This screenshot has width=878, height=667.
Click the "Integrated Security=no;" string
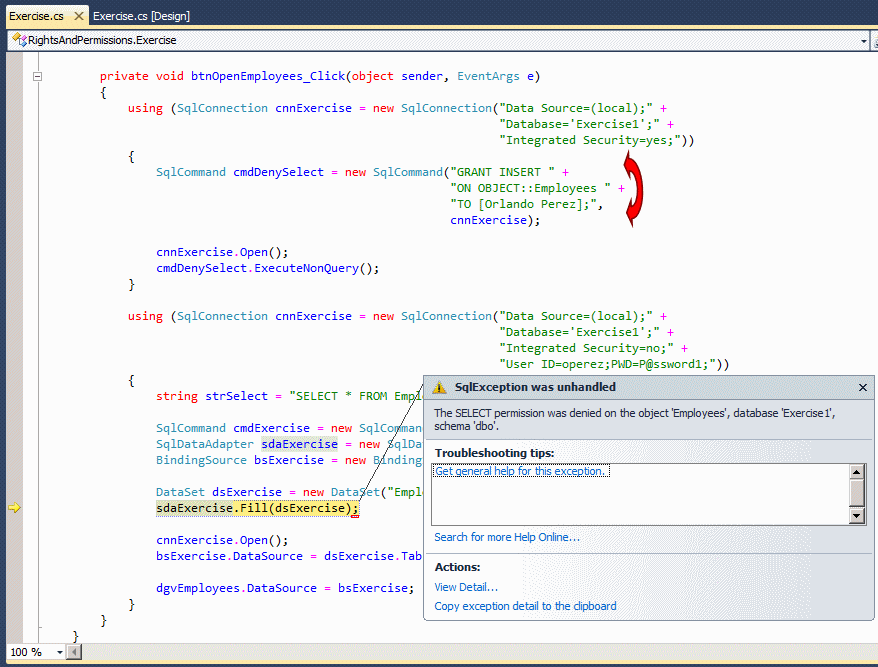tap(586, 348)
